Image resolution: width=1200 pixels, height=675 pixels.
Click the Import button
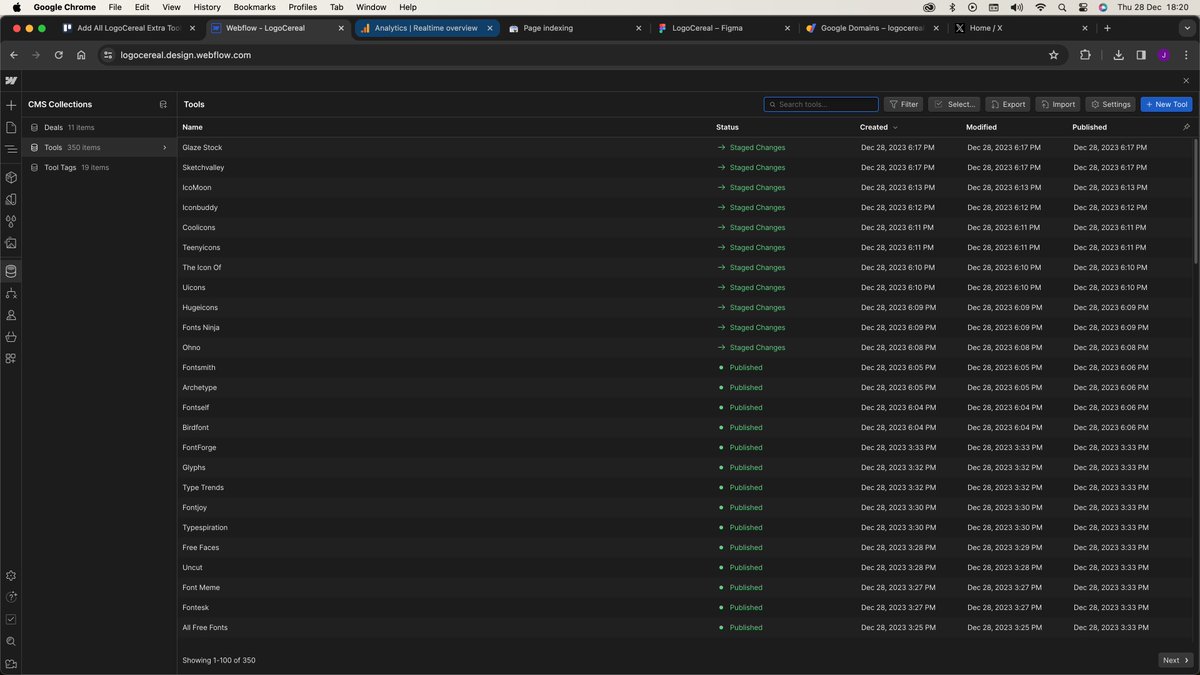point(1058,104)
